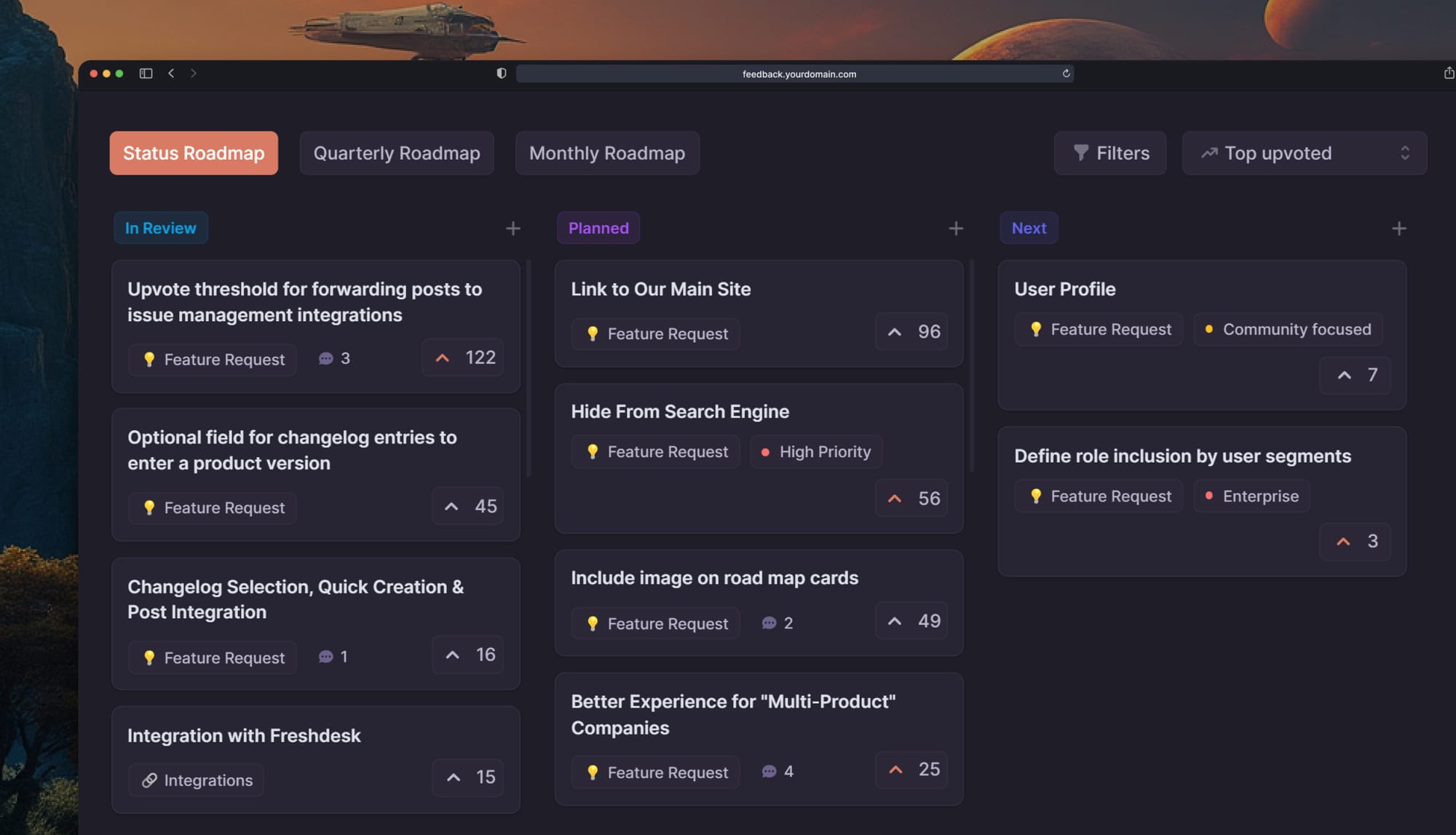1456x835 pixels.
Task: Upvote the "User Profile" card
Action: pos(1343,376)
